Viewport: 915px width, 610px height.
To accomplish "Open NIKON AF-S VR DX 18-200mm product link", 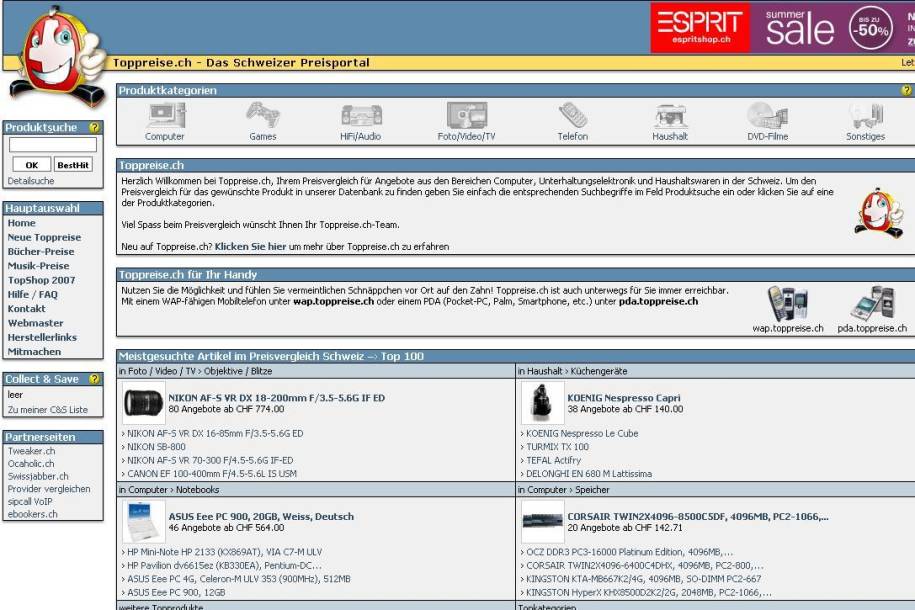I will coord(277,398).
